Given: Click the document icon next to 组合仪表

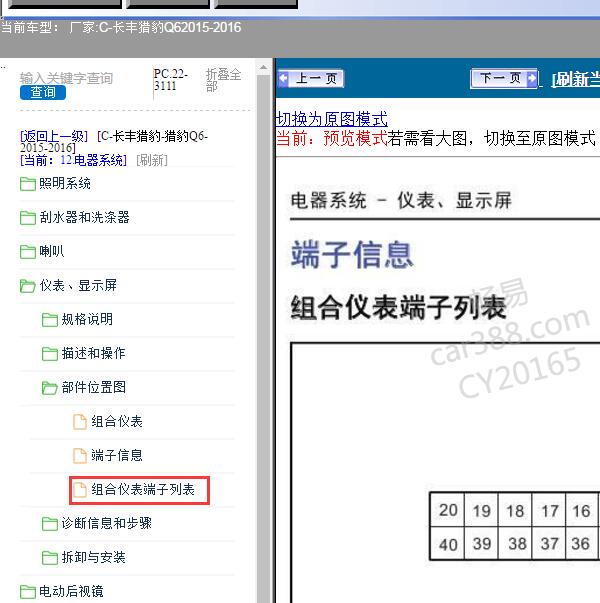Looking at the screenshot, I should click(x=80, y=422).
